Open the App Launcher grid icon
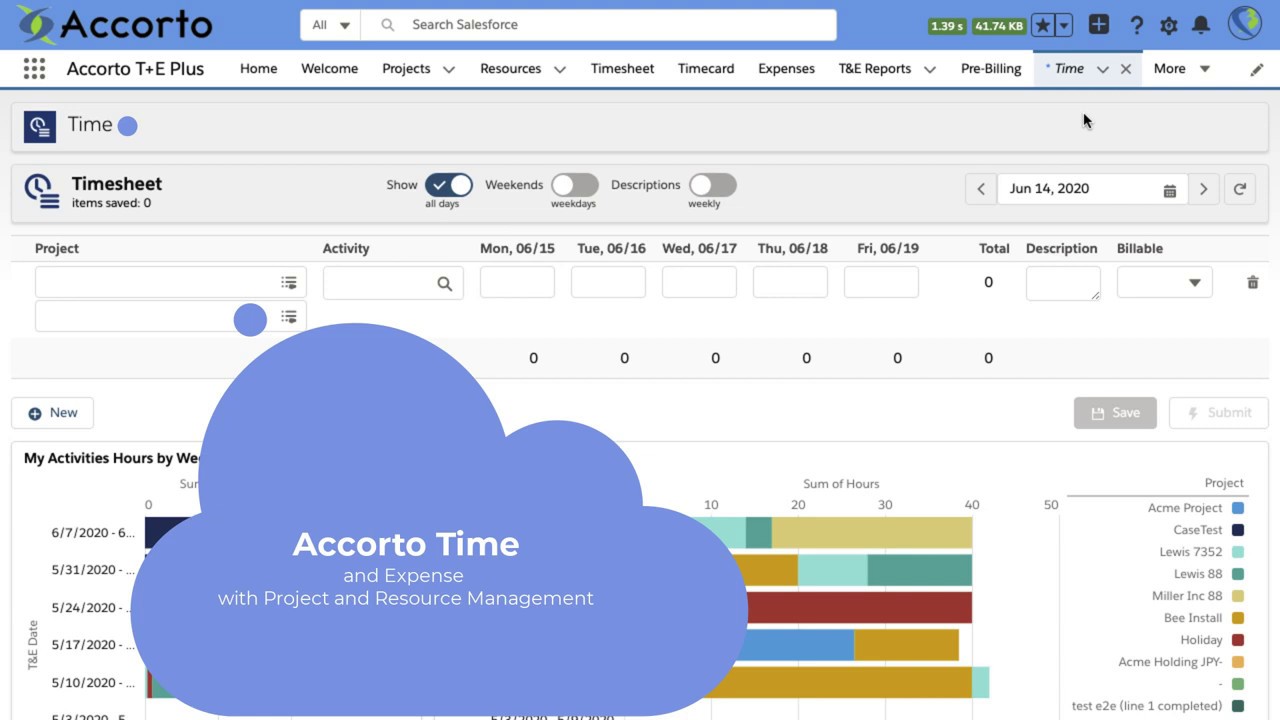This screenshot has width=1280, height=720. [34, 68]
